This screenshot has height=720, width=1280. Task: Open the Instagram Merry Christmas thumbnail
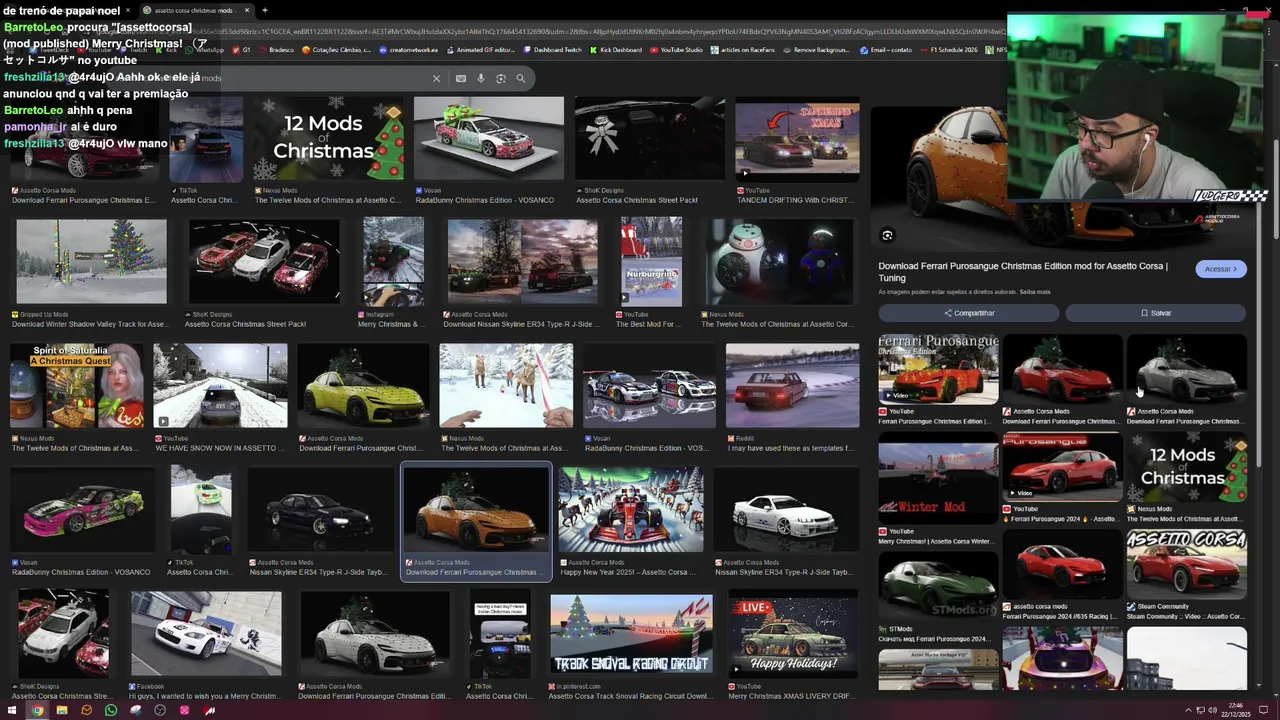pos(393,262)
